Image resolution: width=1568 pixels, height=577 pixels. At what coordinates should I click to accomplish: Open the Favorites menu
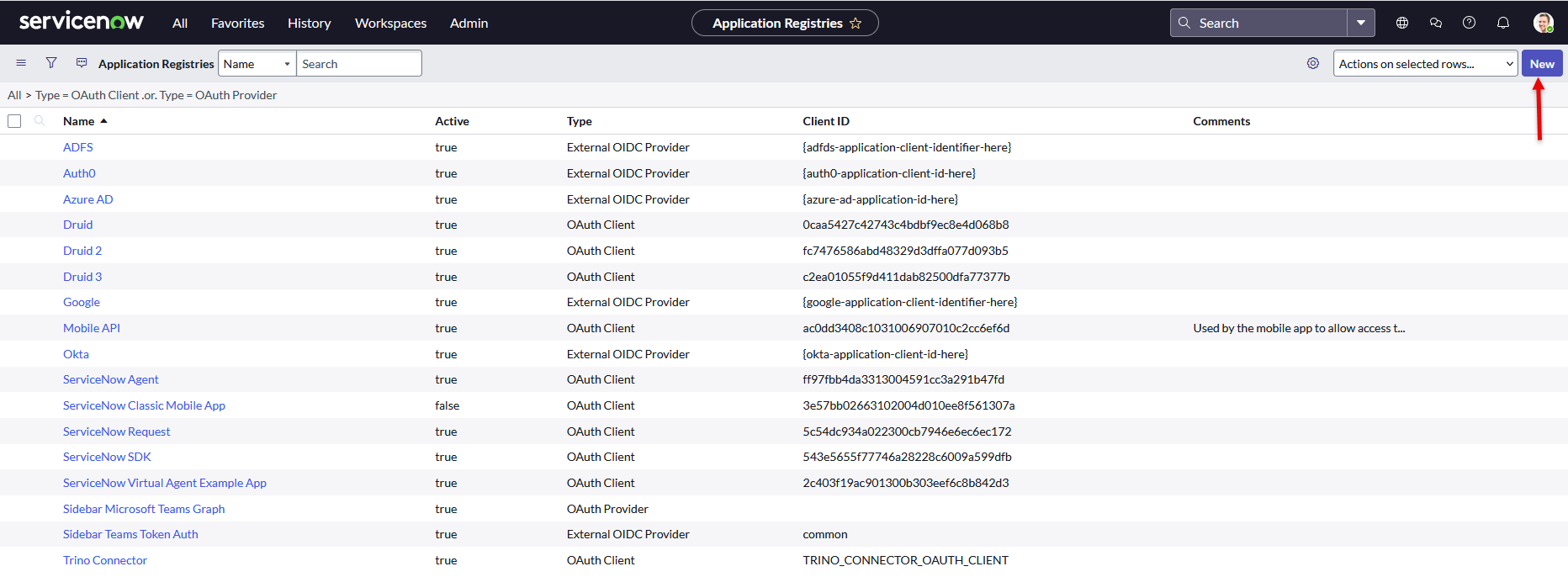click(237, 24)
